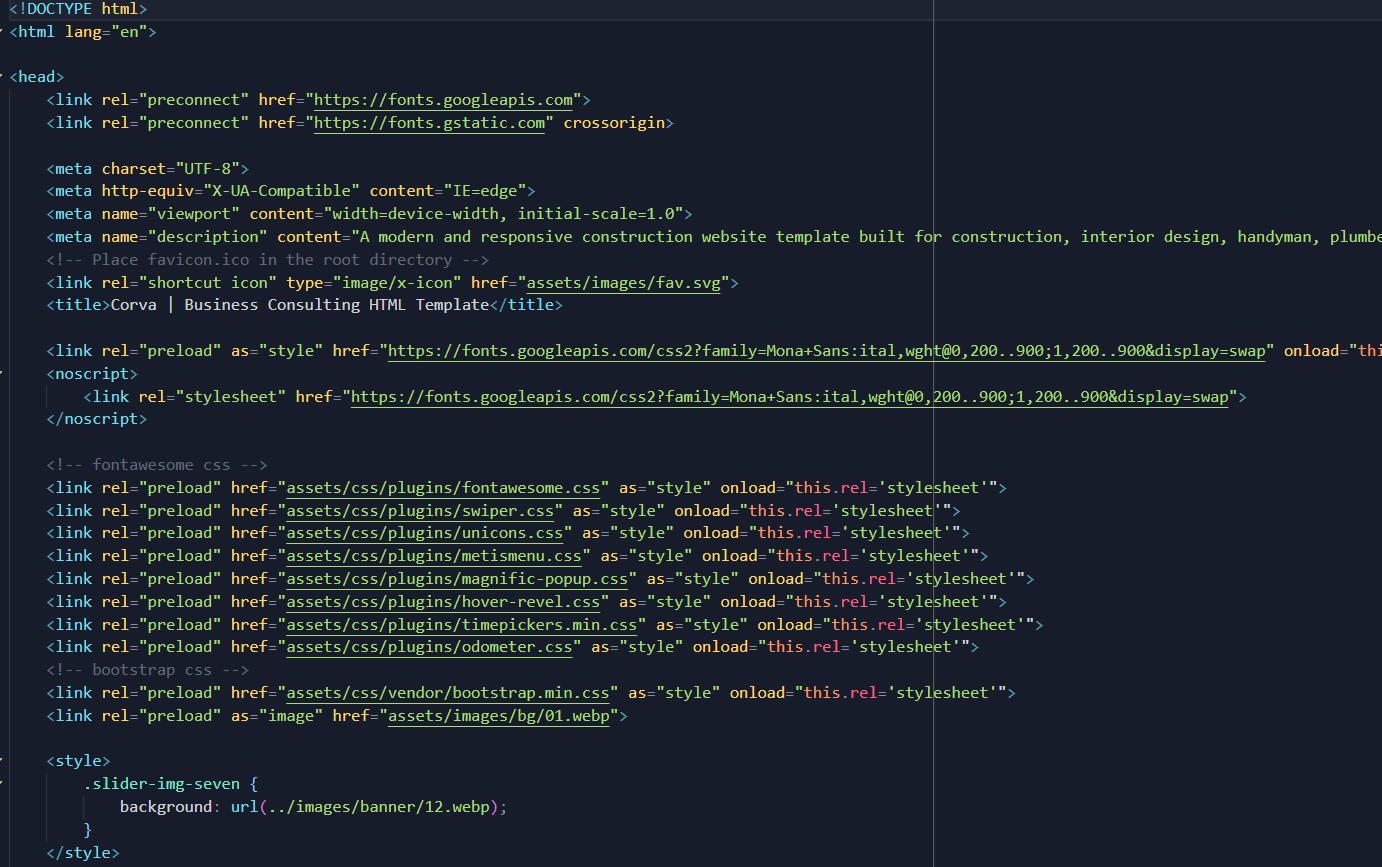1382x867 pixels.
Task: Open the fonts.googleapis.com preconnect link
Action: pos(444,100)
